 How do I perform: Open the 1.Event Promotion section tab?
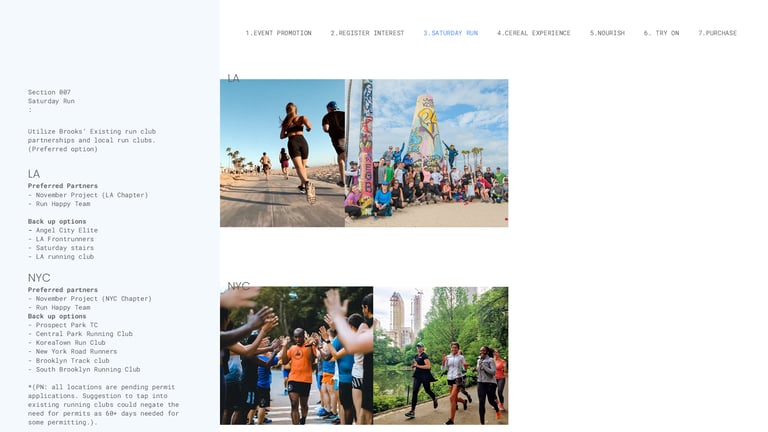click(x=278, y=33)
